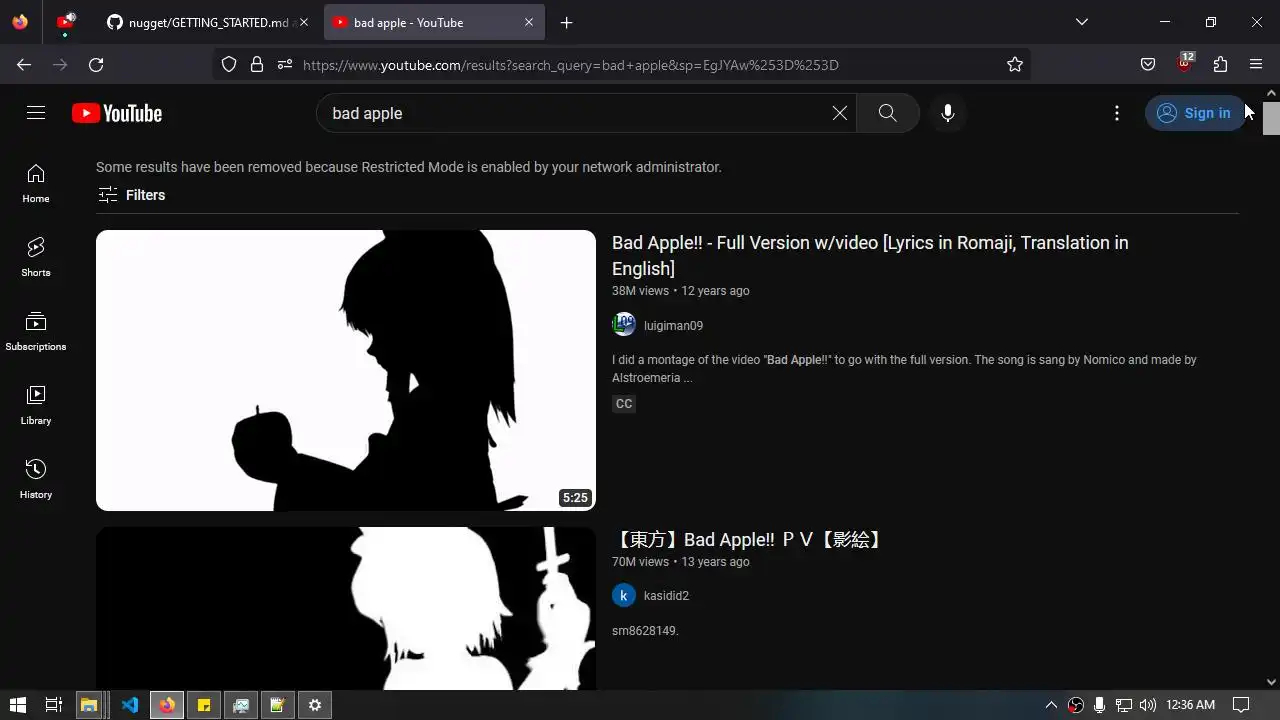Open the Windows Start menu
The image size is (1280, 720).
(x=18, y=705)
